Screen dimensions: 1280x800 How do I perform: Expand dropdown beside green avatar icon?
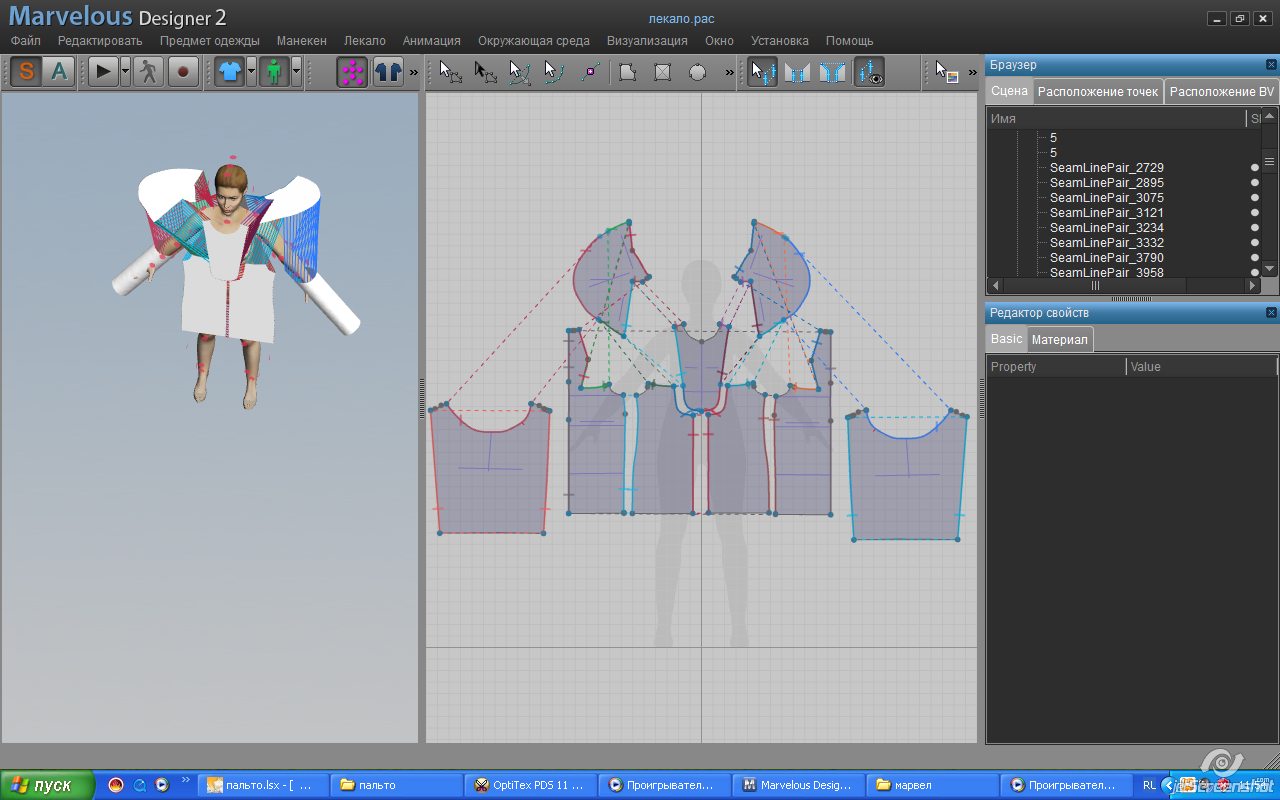[296, 72]
